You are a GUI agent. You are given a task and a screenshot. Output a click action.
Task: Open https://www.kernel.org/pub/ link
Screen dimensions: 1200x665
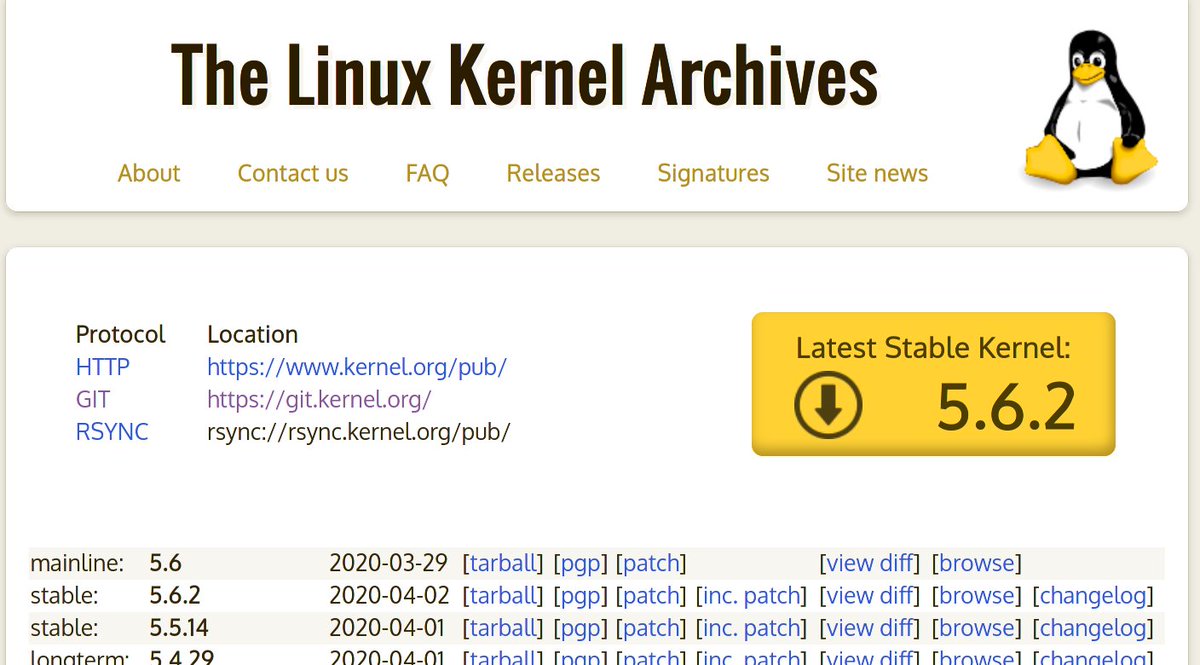357,367
